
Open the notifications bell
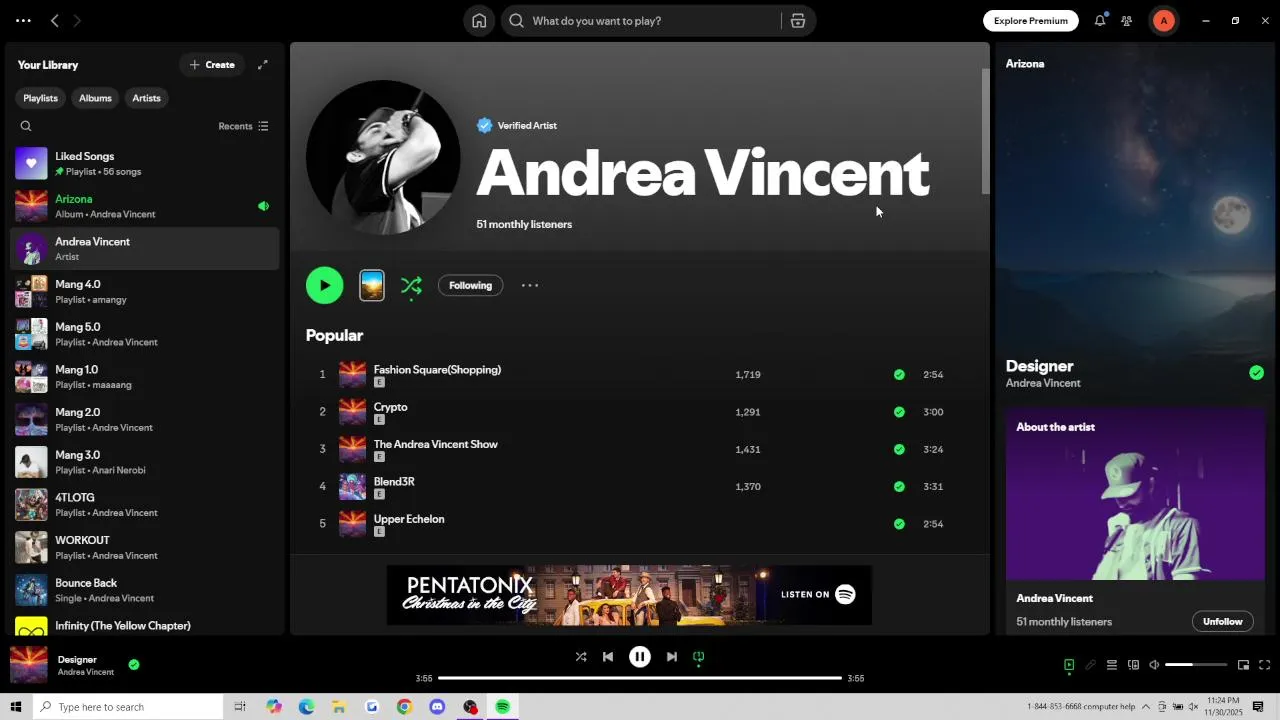[1100, 21]
